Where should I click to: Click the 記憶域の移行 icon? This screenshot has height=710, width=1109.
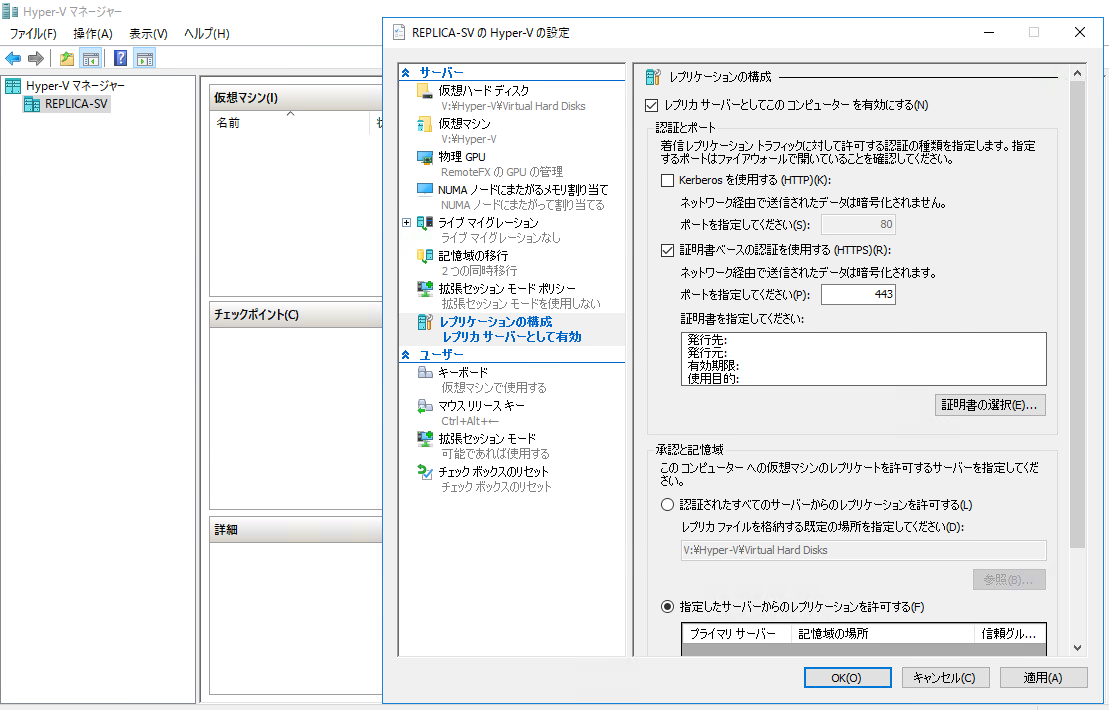[x=424, y=255]
